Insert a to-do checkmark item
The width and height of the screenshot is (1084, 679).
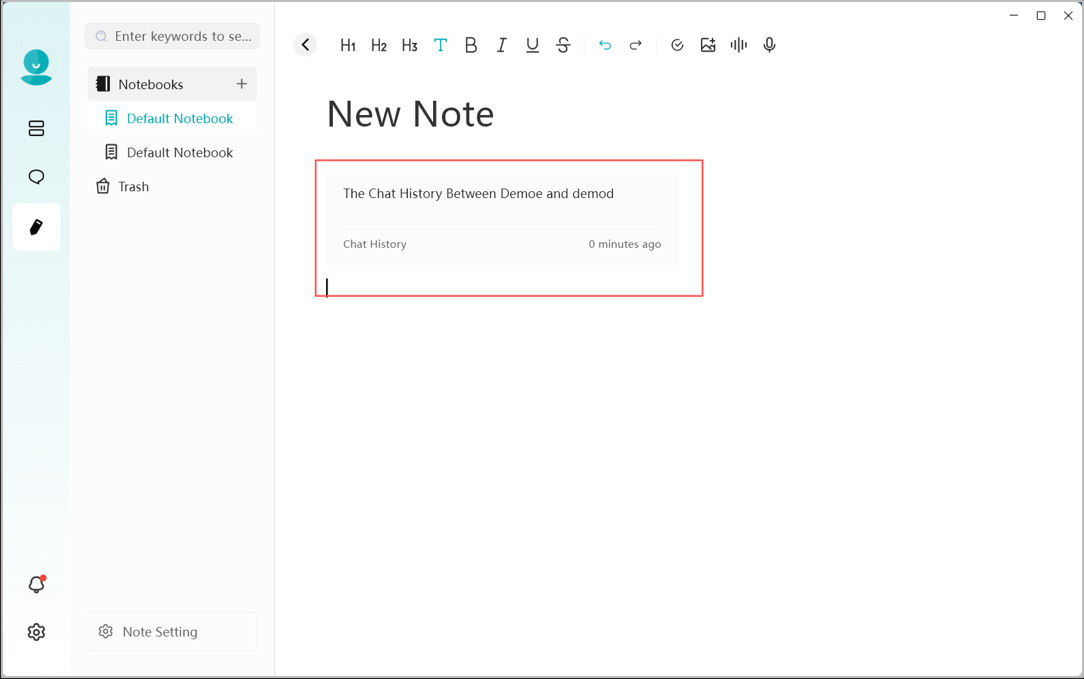tap(678, 46)
